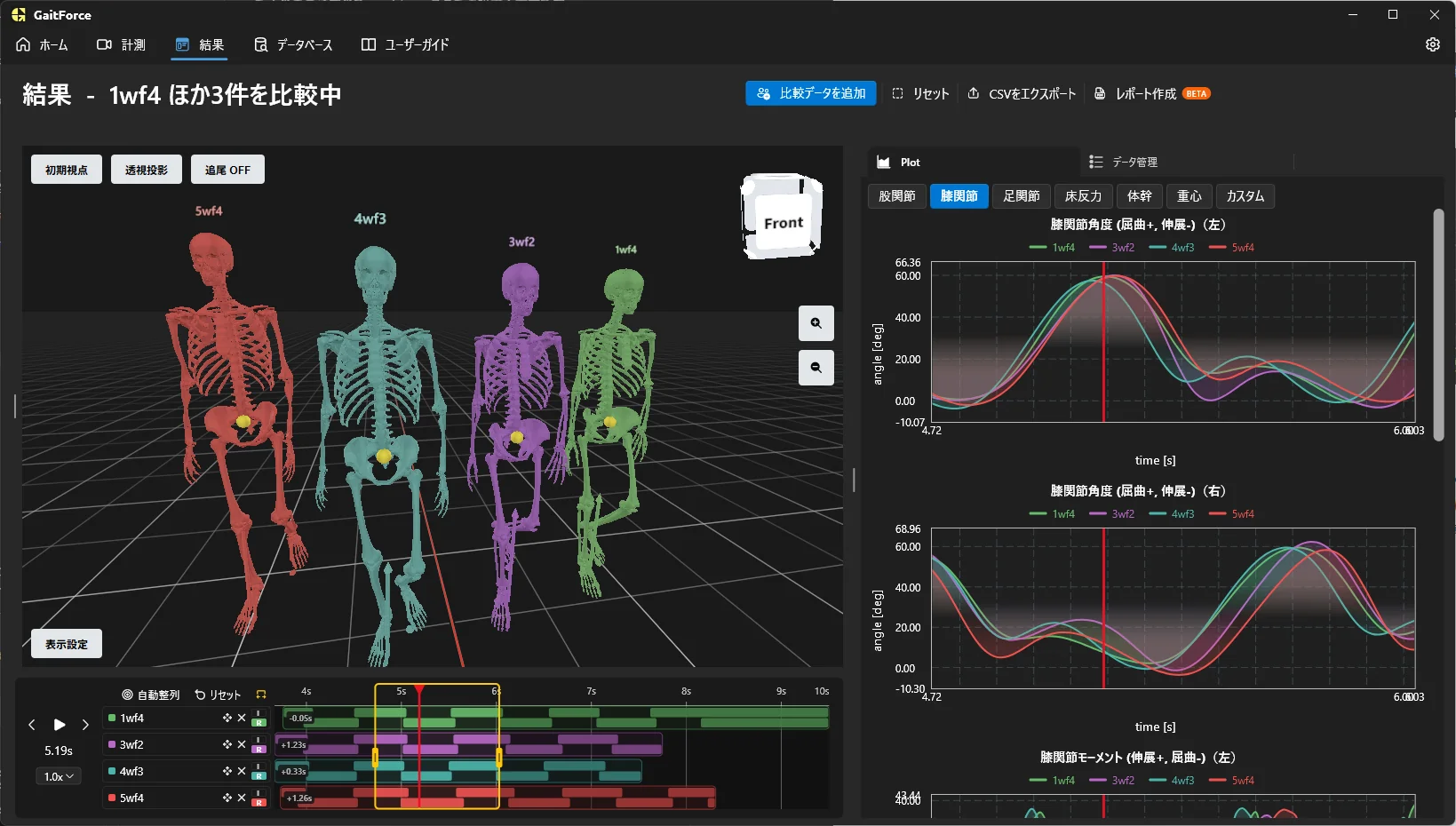Click the +1.23s offset label on 3wf2 track
The height and width of the screenshot is (826, 1456).
tap(293, 745)
